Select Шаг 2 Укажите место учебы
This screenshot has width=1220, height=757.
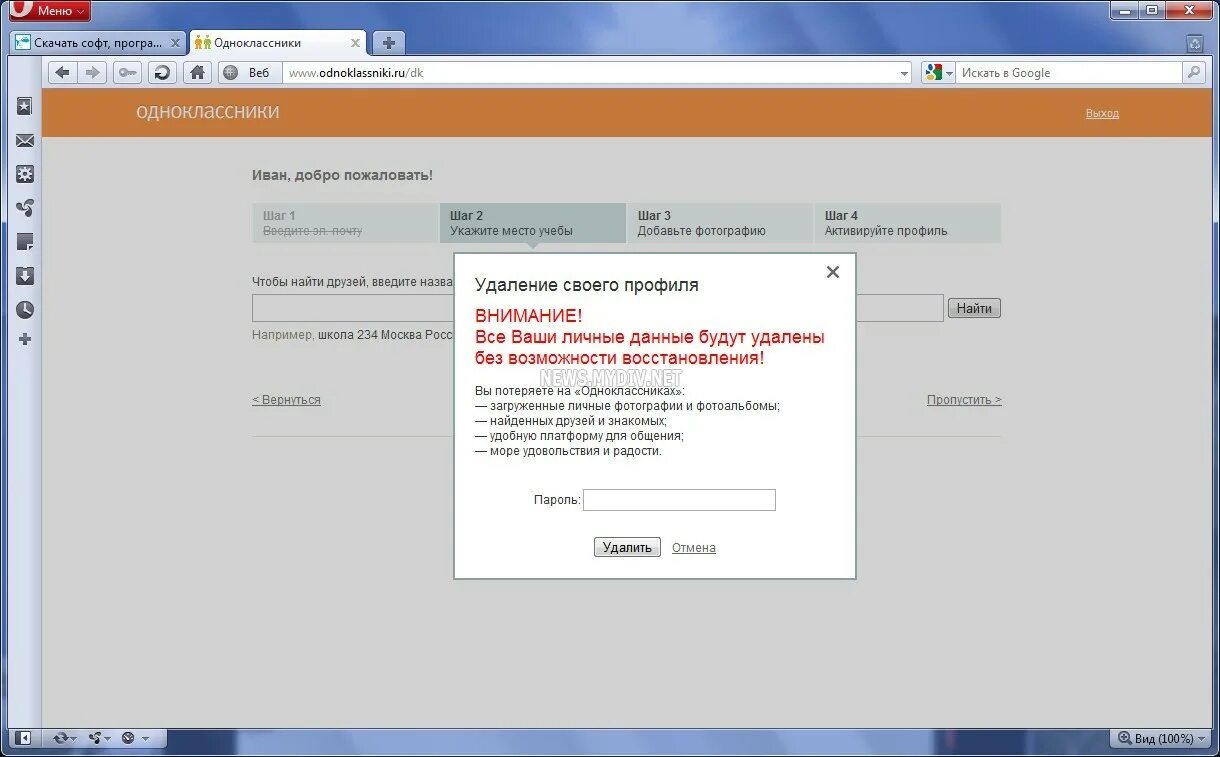coord(533,223)
